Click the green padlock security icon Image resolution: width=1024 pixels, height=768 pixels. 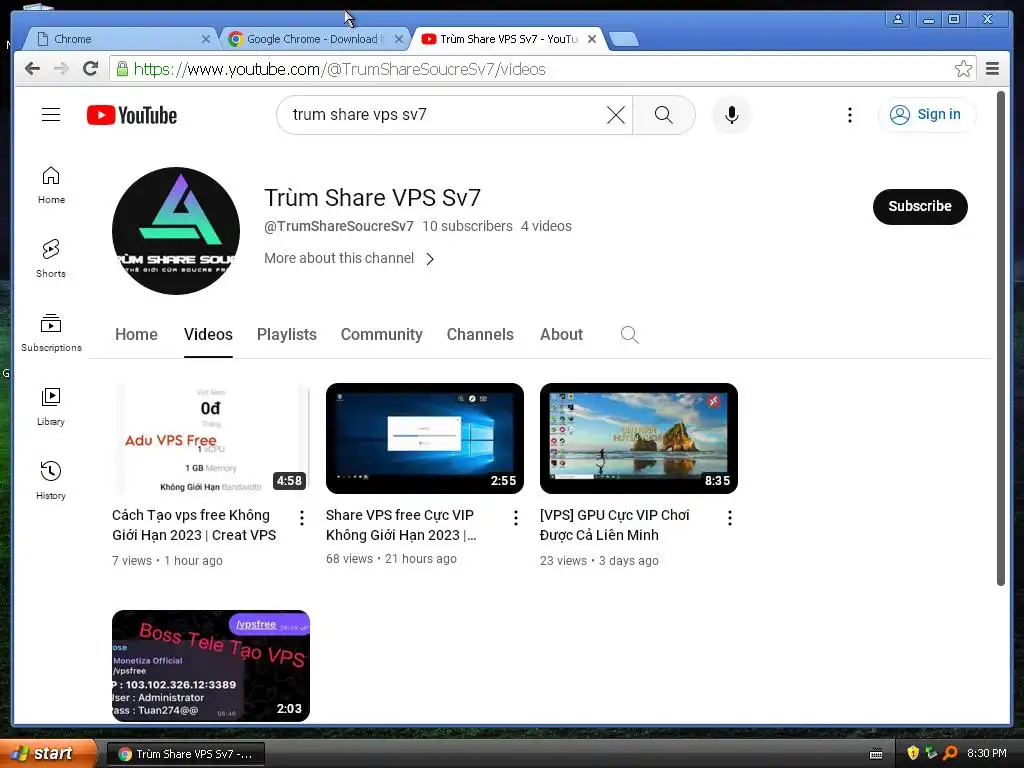[122, 69]
